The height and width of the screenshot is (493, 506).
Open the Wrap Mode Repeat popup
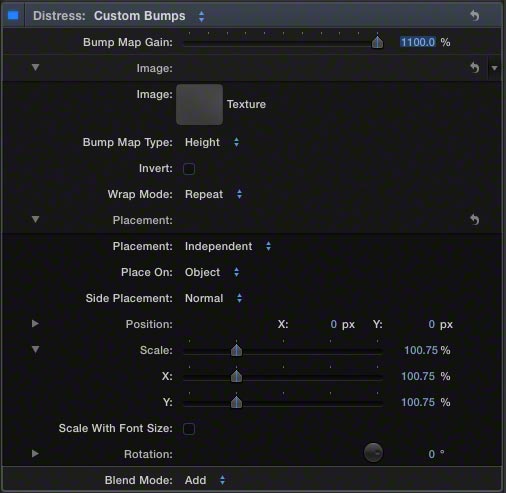[213, 194]
